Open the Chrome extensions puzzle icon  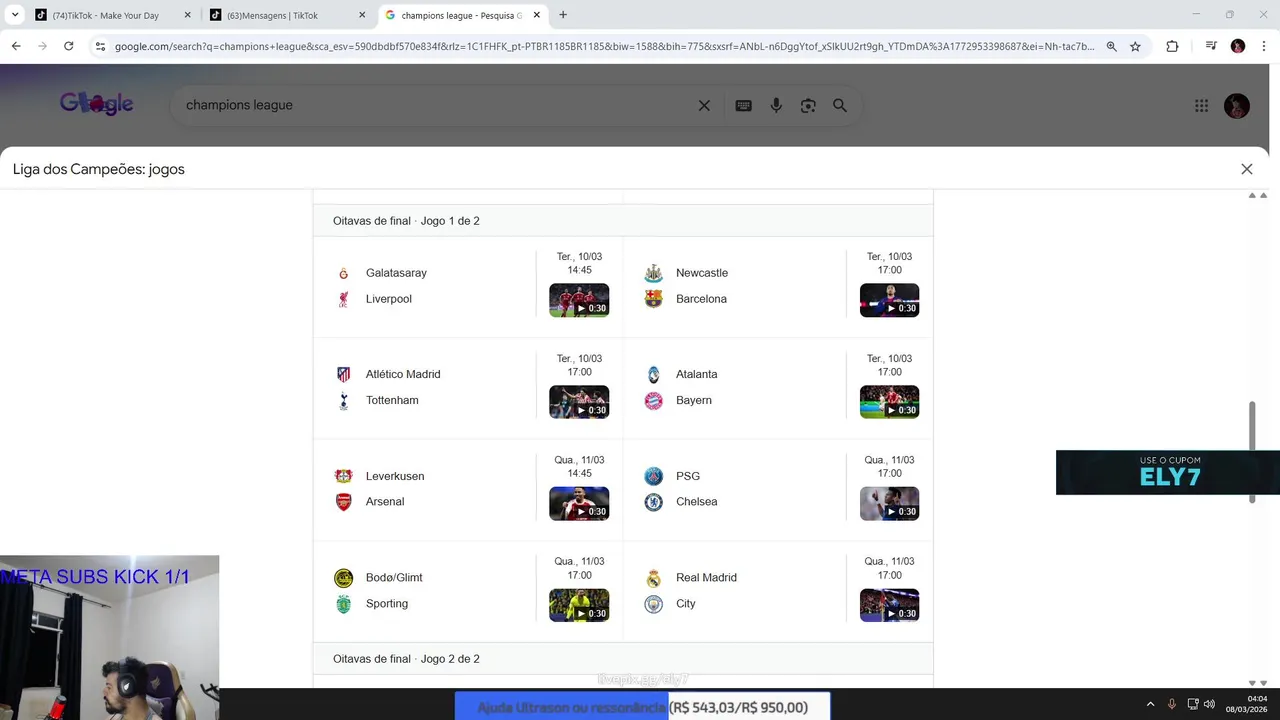click(1172, 46)
